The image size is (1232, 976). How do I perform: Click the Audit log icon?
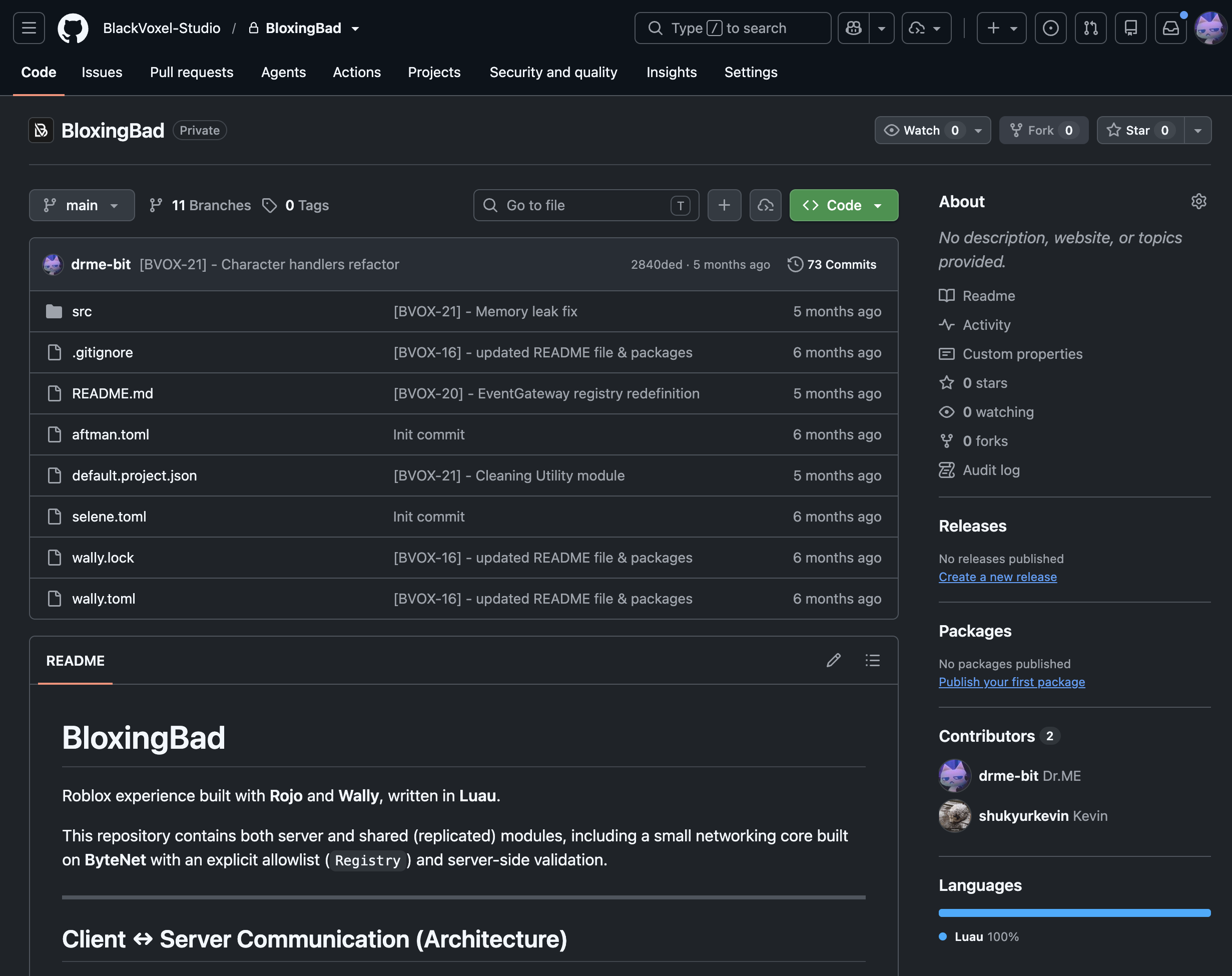[946, 469]
